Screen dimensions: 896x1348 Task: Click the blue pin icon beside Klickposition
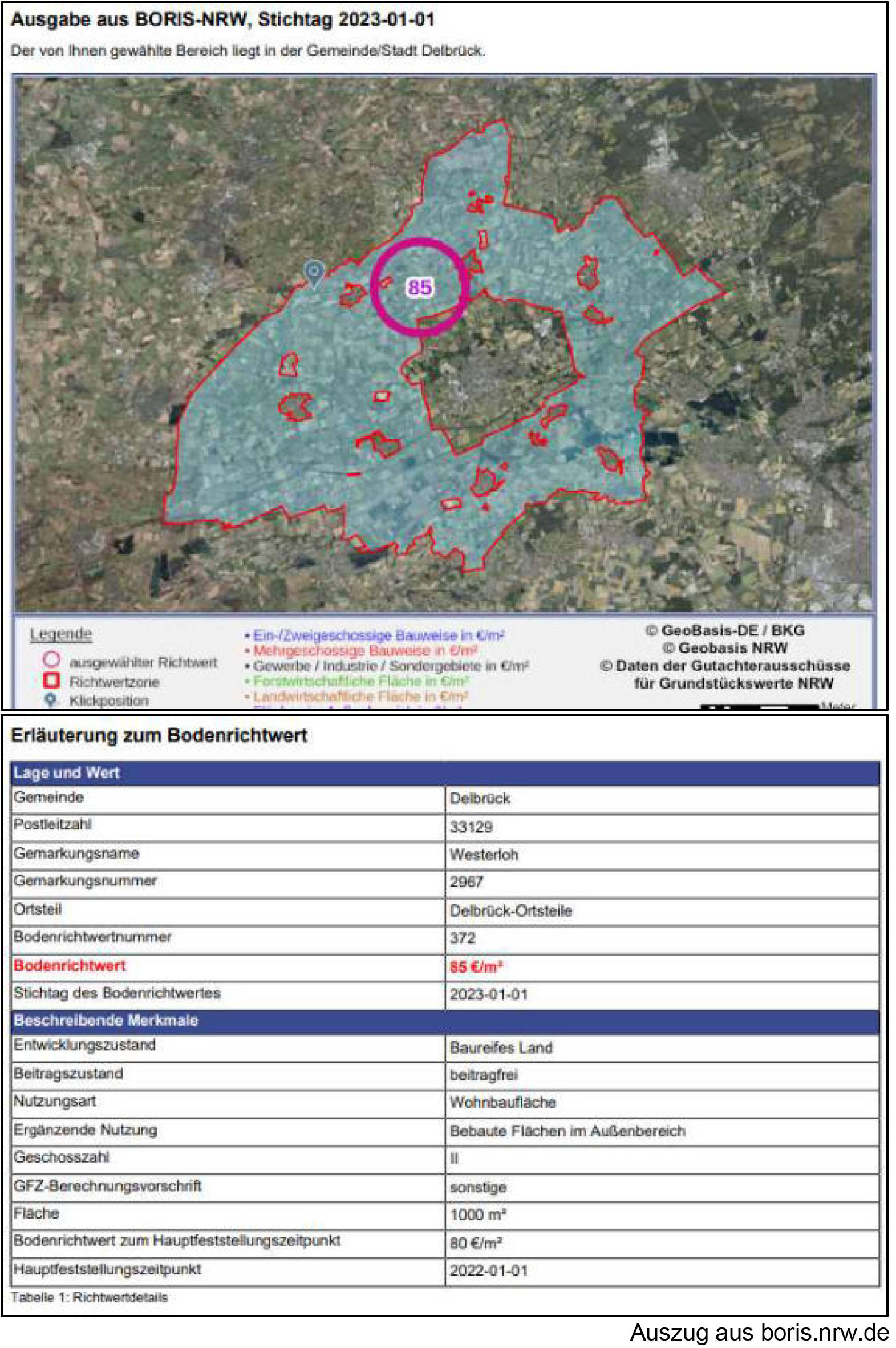[x=51, y=700]
